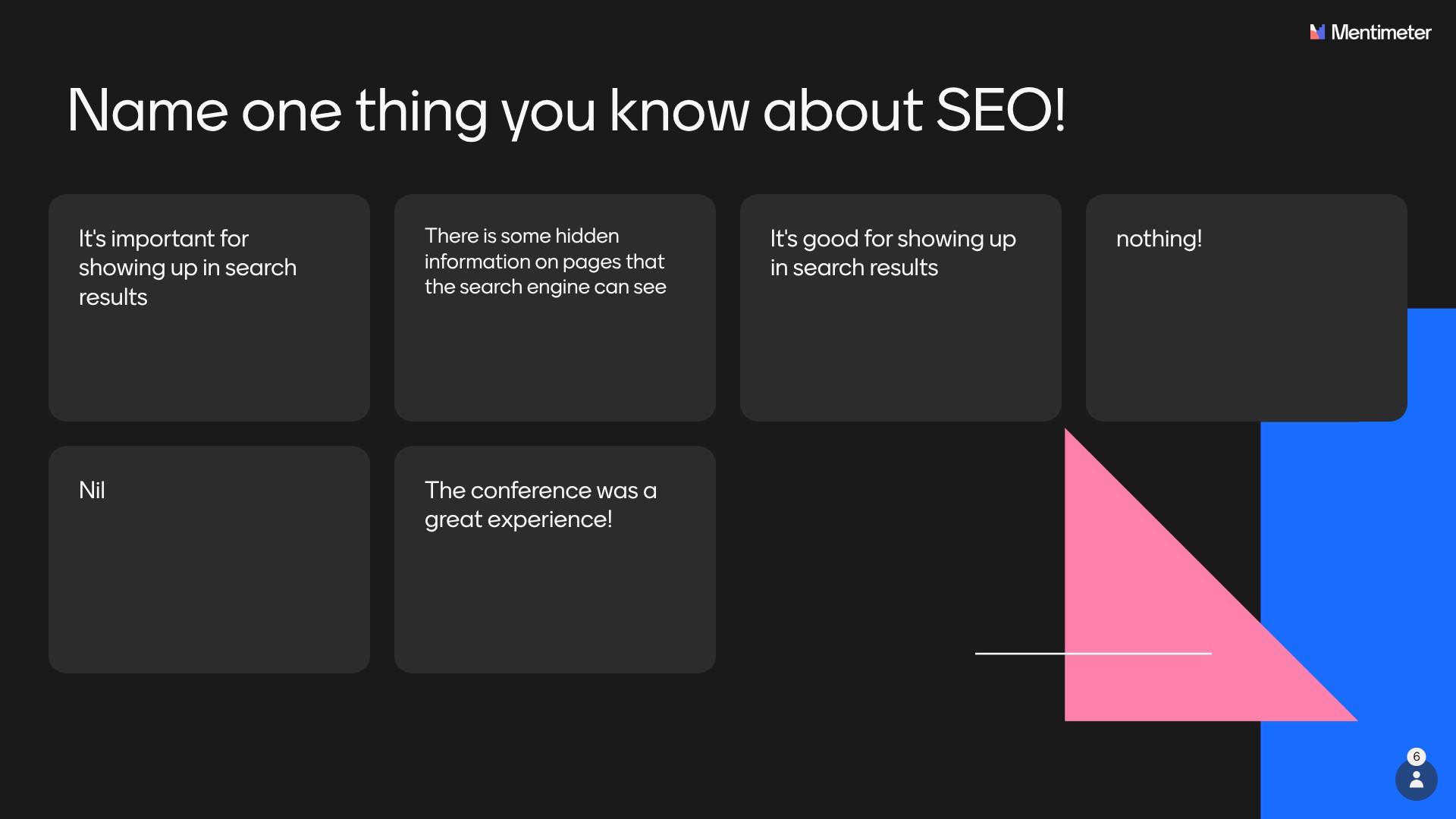The image size is (1456, 819).
Task: Open the "conference was a great experience!" card
Action: coord(554,559)
